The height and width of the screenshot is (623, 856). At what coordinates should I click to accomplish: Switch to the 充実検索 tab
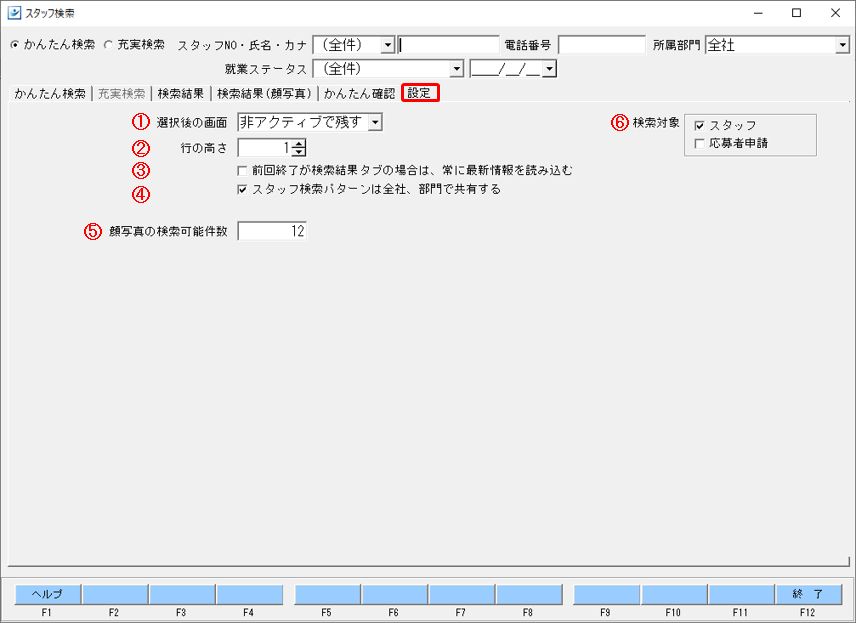(x=121, y=93)
